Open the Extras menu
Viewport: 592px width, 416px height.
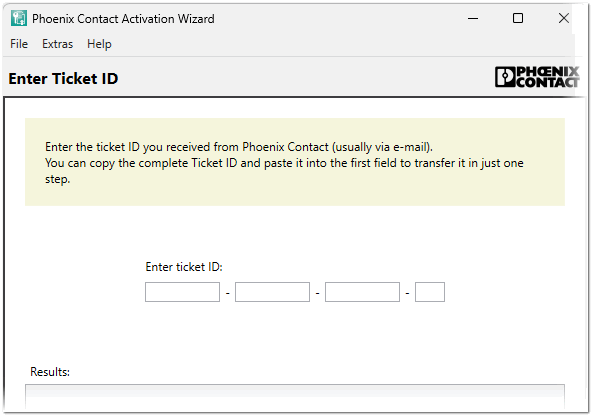click(57, 44)
